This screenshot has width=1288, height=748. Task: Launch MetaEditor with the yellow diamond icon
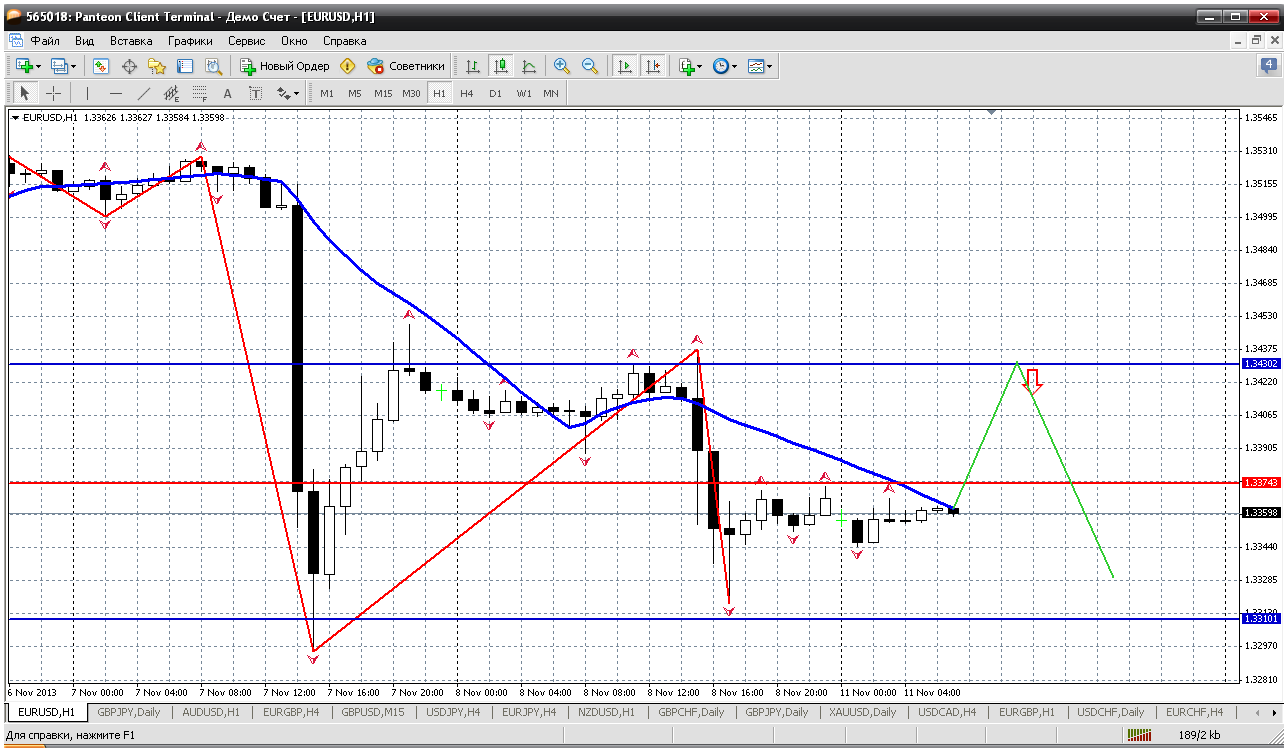coord(348,66)
